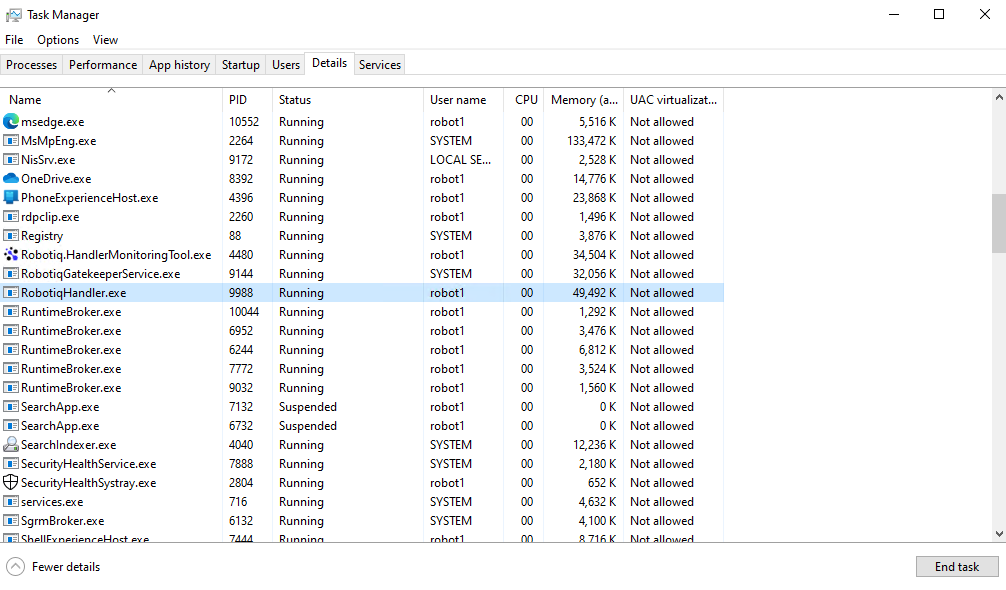Click Suspended status for PID 6732

point(308,426)
